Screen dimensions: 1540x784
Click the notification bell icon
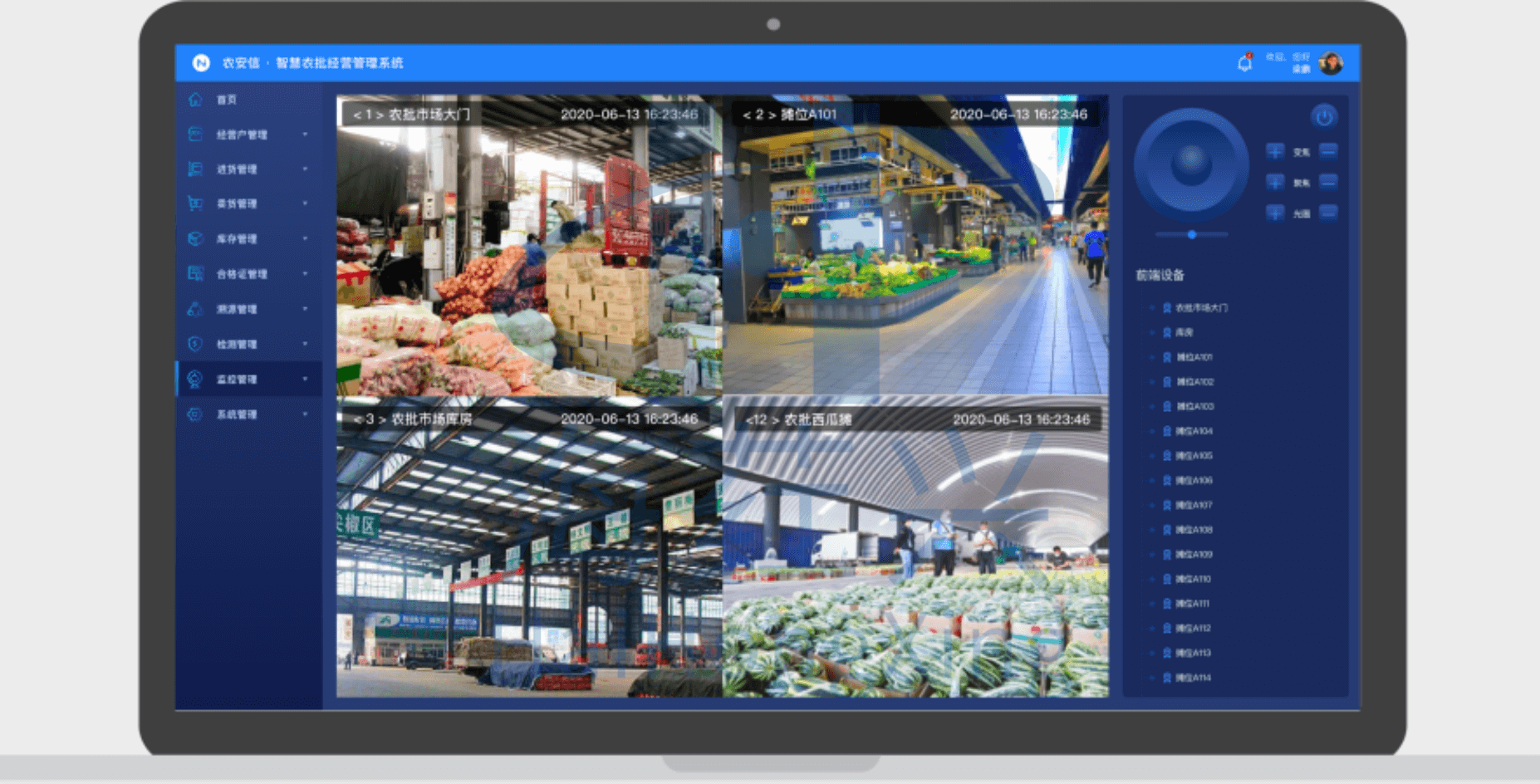pyautogui.click(x=1244, y=63)
